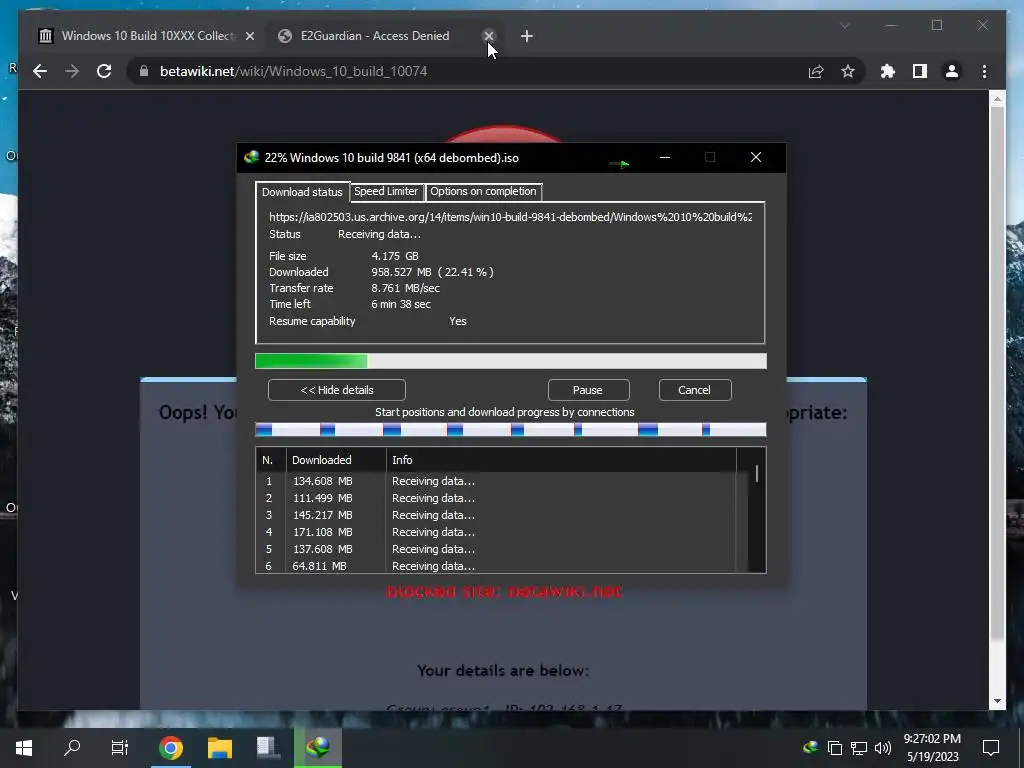The height and width of the screenshot is (768, 1024).
Task: Select connection row 1 with 134.608 MB
Action: tap(496, 481)
